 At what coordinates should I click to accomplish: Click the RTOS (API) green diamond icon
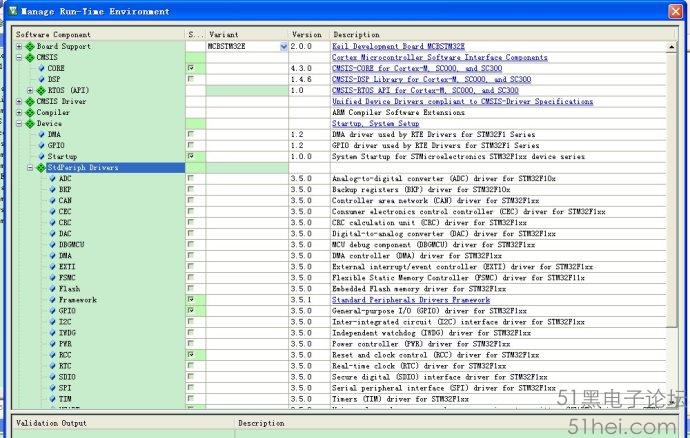click(41, 90)
